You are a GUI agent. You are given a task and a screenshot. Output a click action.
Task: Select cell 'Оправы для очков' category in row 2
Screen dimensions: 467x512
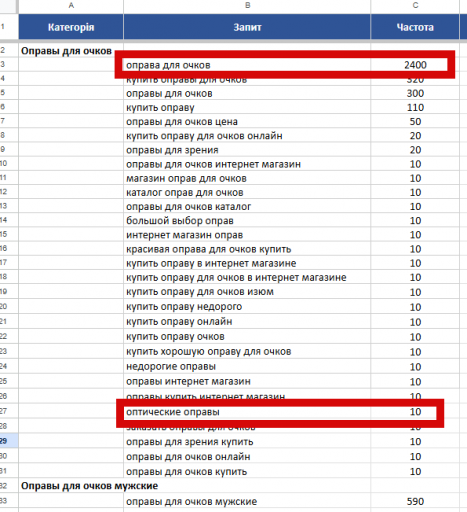(71, 51)
